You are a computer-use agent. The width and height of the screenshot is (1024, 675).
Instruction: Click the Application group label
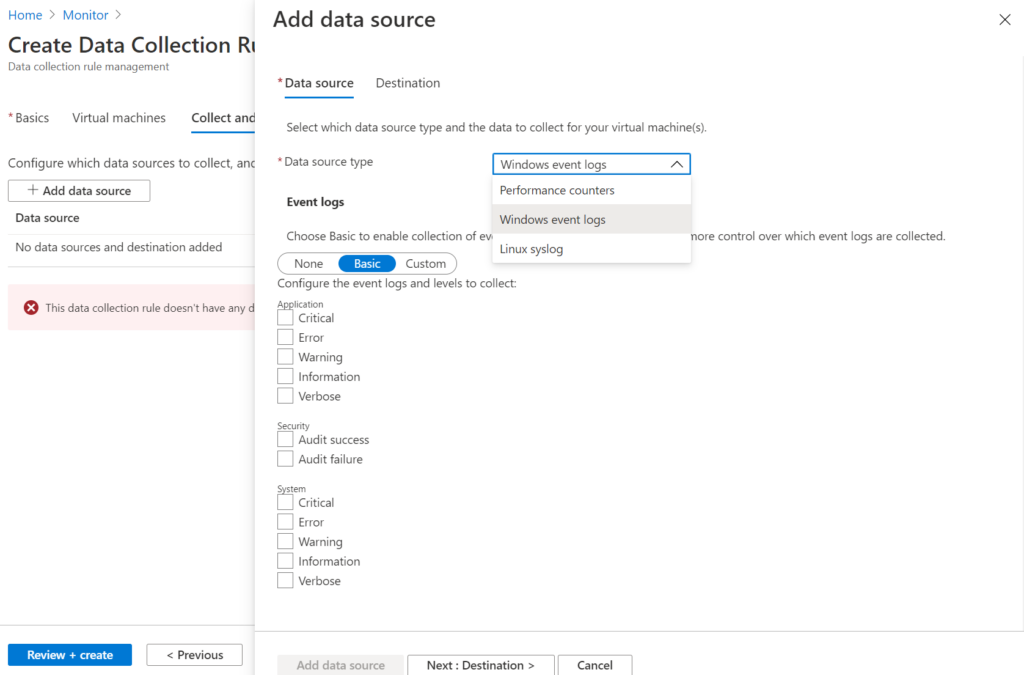(x=300, y=304)
